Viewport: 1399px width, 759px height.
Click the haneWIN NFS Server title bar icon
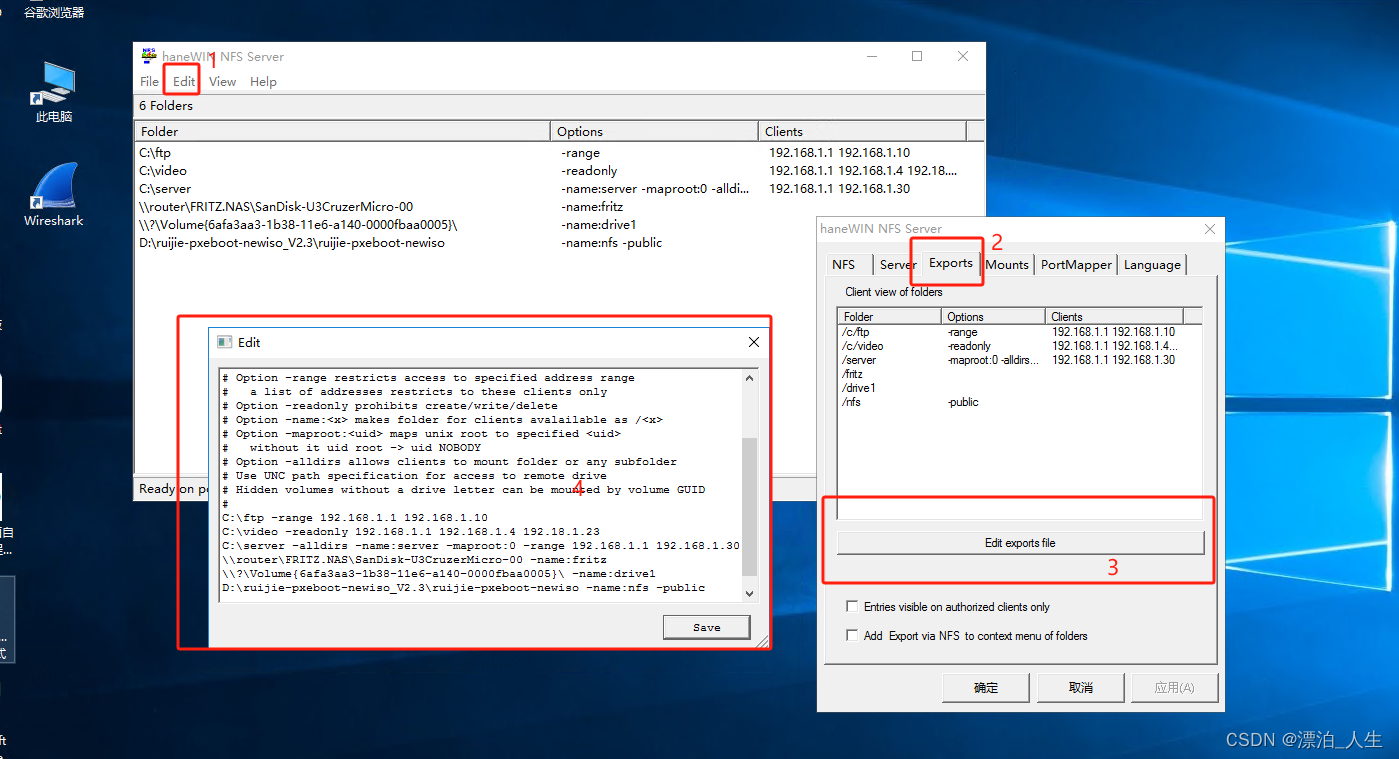point(151,56)
